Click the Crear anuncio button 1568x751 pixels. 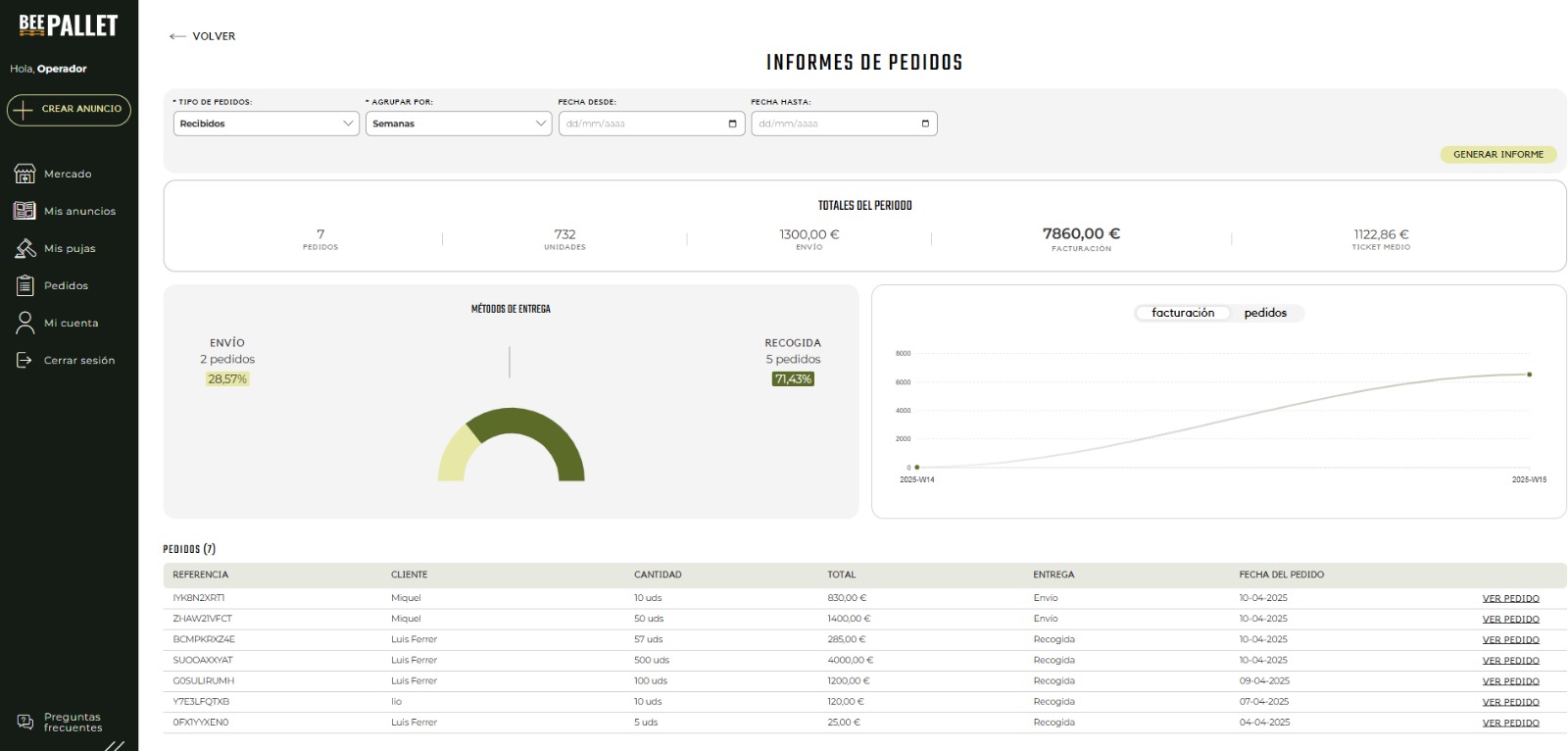click(x=69, y=109)
